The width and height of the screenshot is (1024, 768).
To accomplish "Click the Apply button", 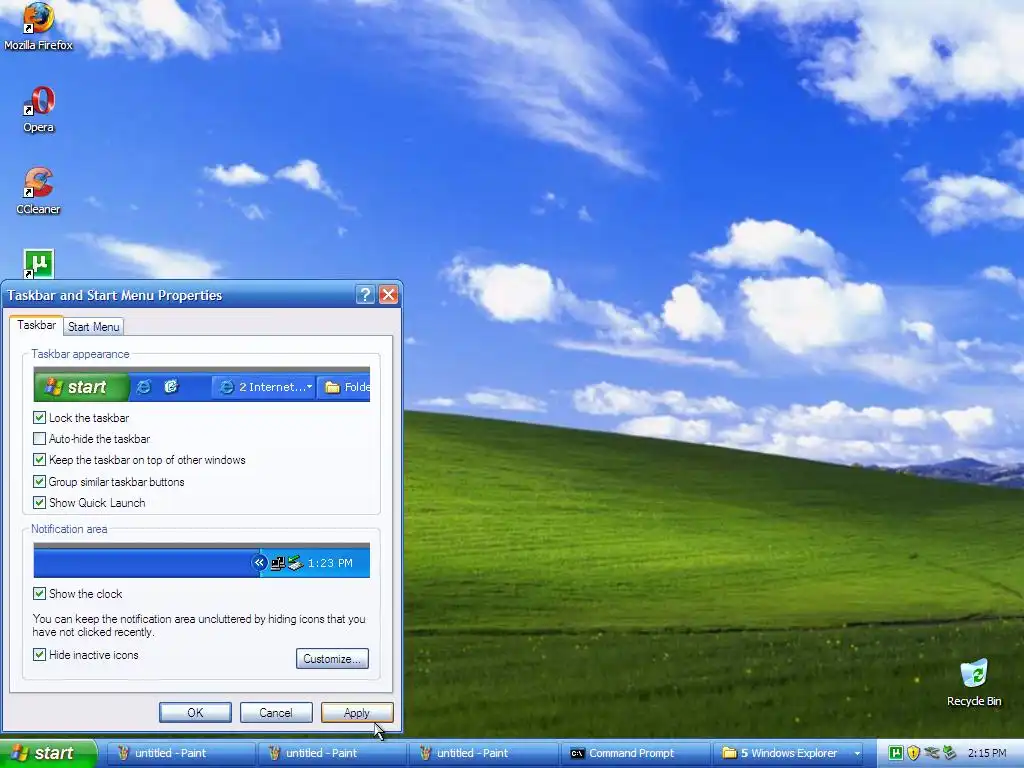I will 357,712.
